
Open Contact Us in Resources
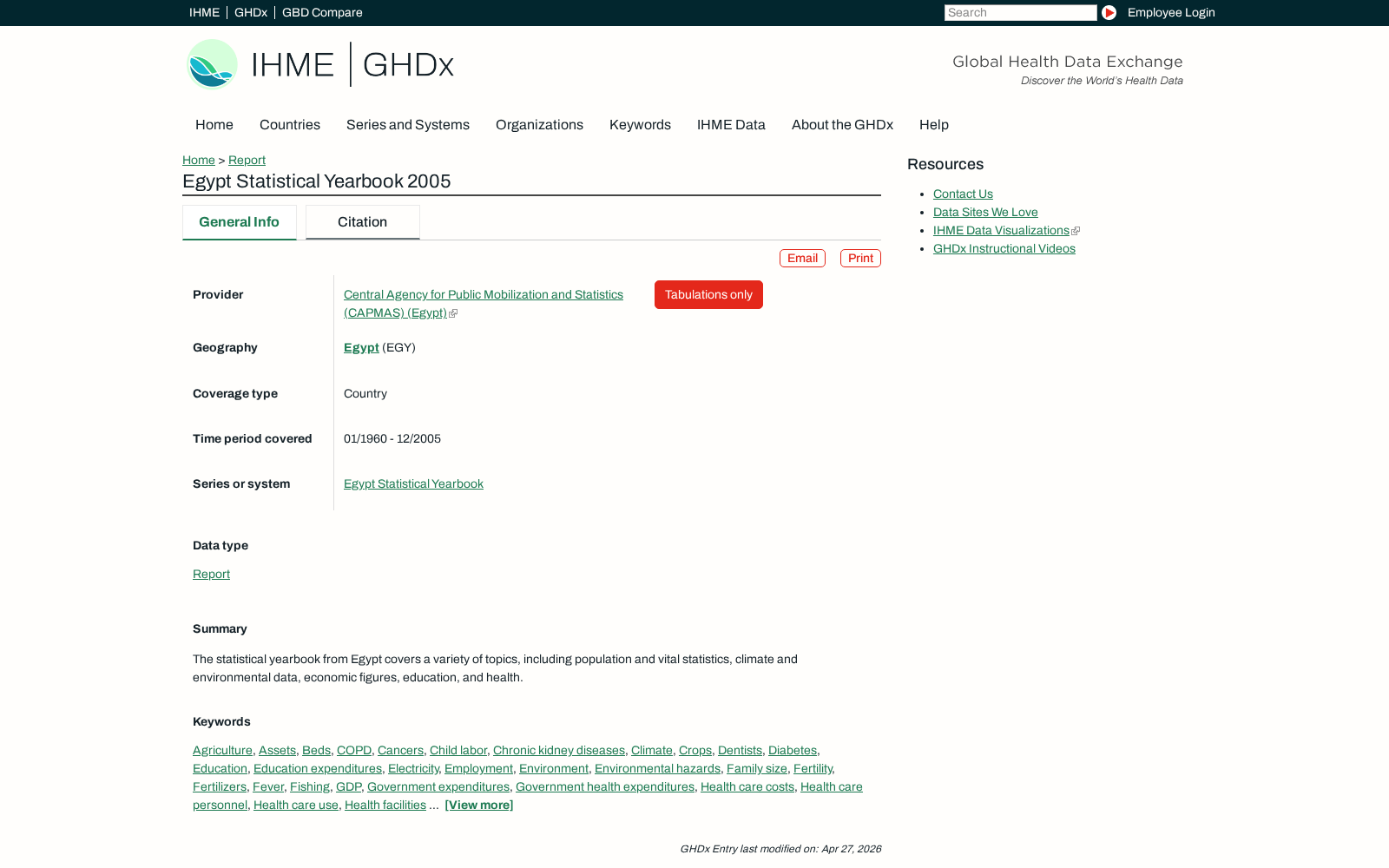pos(963,194)
